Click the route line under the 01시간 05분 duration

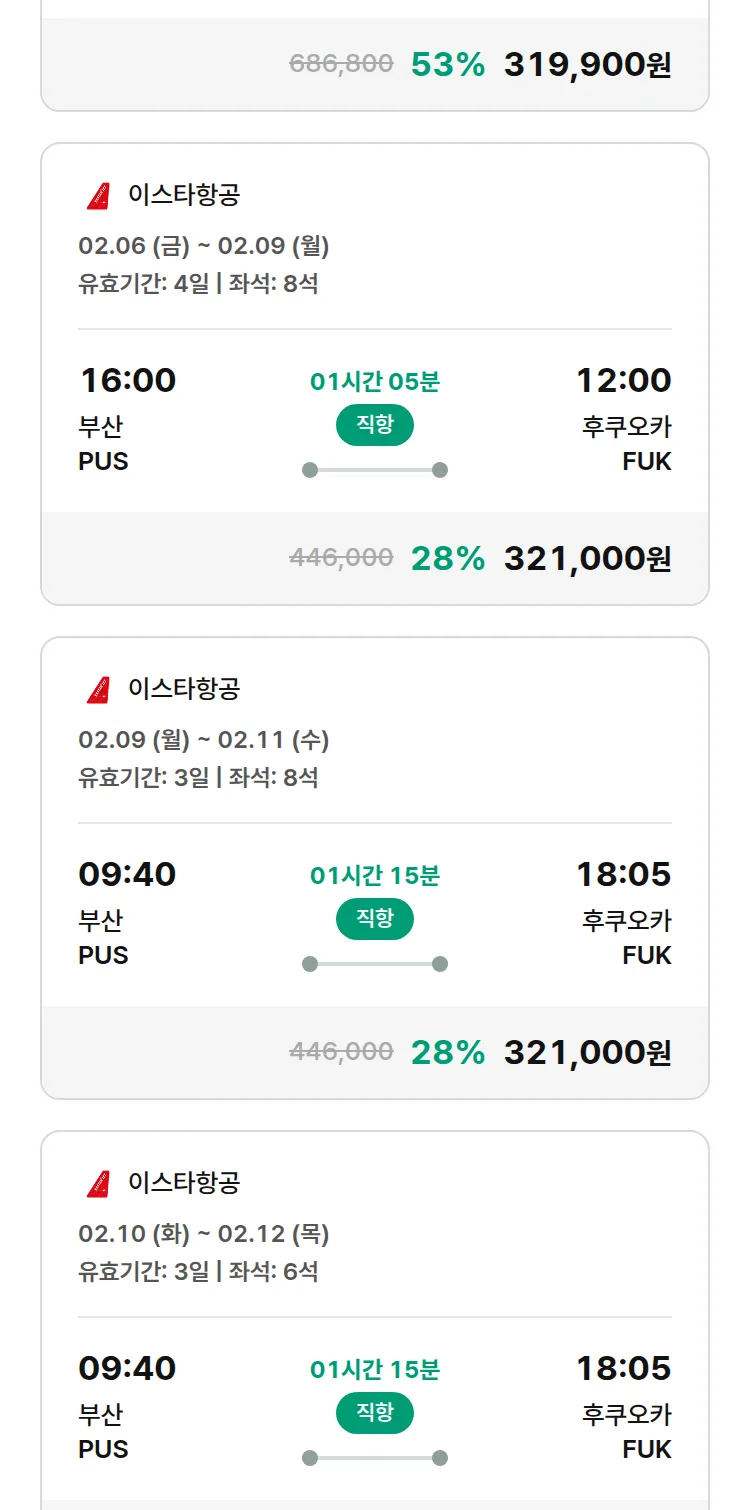click(375, 470)
